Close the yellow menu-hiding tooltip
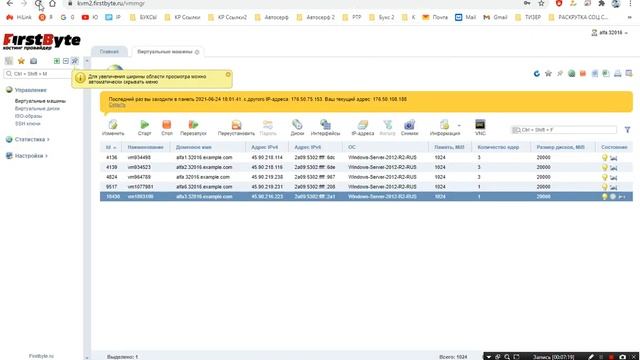Image resolution: width=640 pixels, height=360 pixels. [228, 74]
